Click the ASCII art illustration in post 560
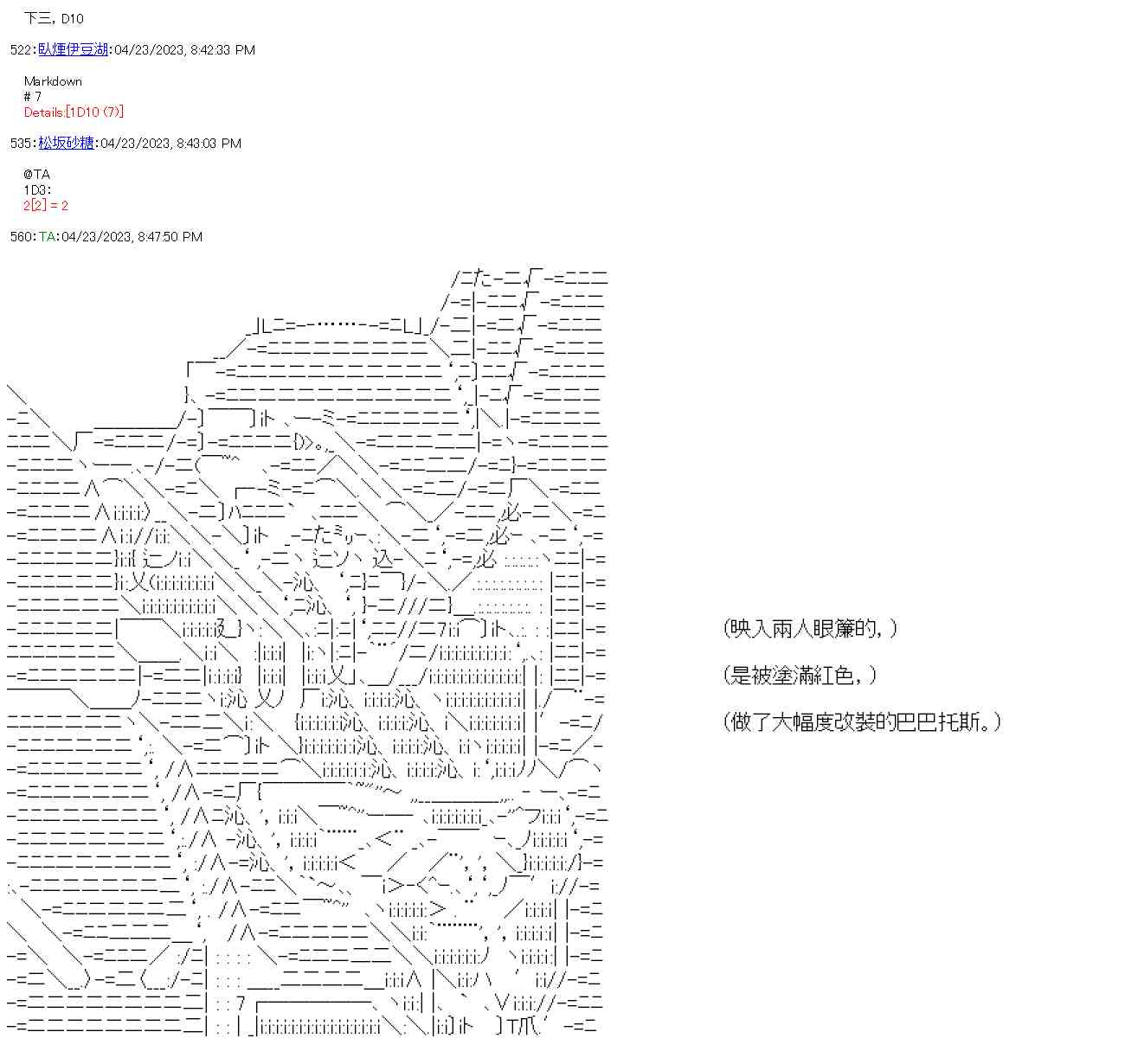The image size is (1125, 1064). (307, 649)
